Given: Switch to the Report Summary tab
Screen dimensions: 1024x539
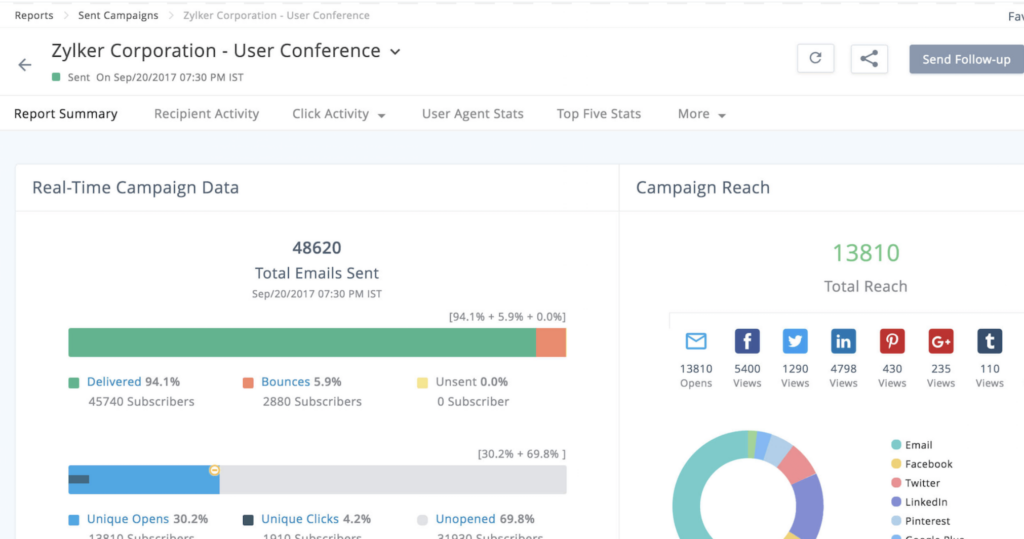Looking at the screenshot, I should [x=66, y=114].
